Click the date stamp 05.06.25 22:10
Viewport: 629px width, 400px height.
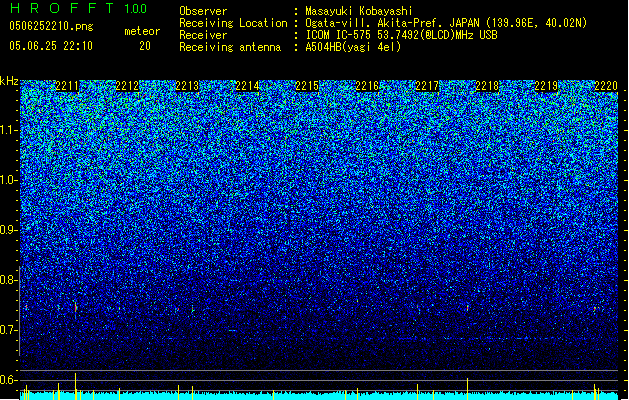[x=51, y=46]
